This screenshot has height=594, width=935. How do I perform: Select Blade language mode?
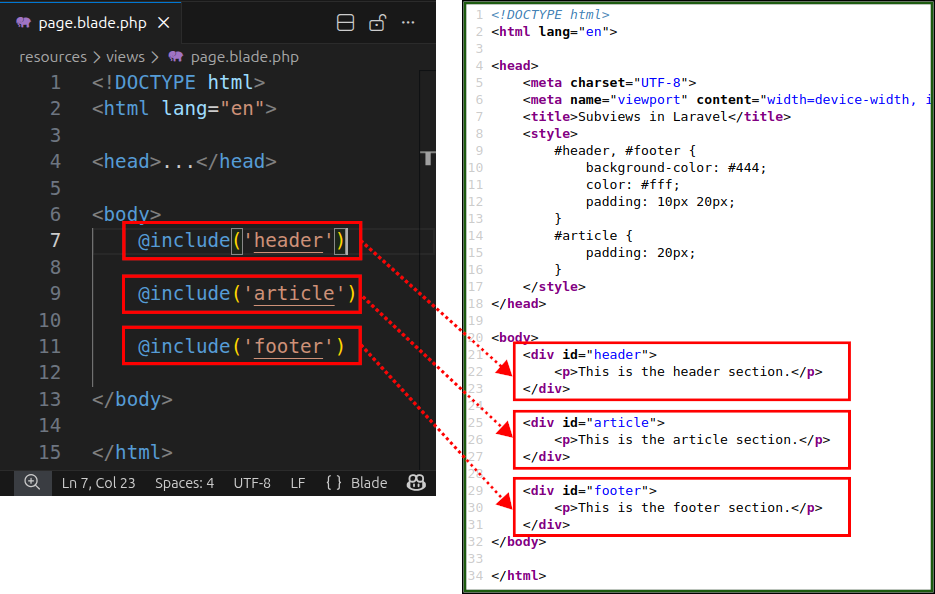(x=369, y=482)
